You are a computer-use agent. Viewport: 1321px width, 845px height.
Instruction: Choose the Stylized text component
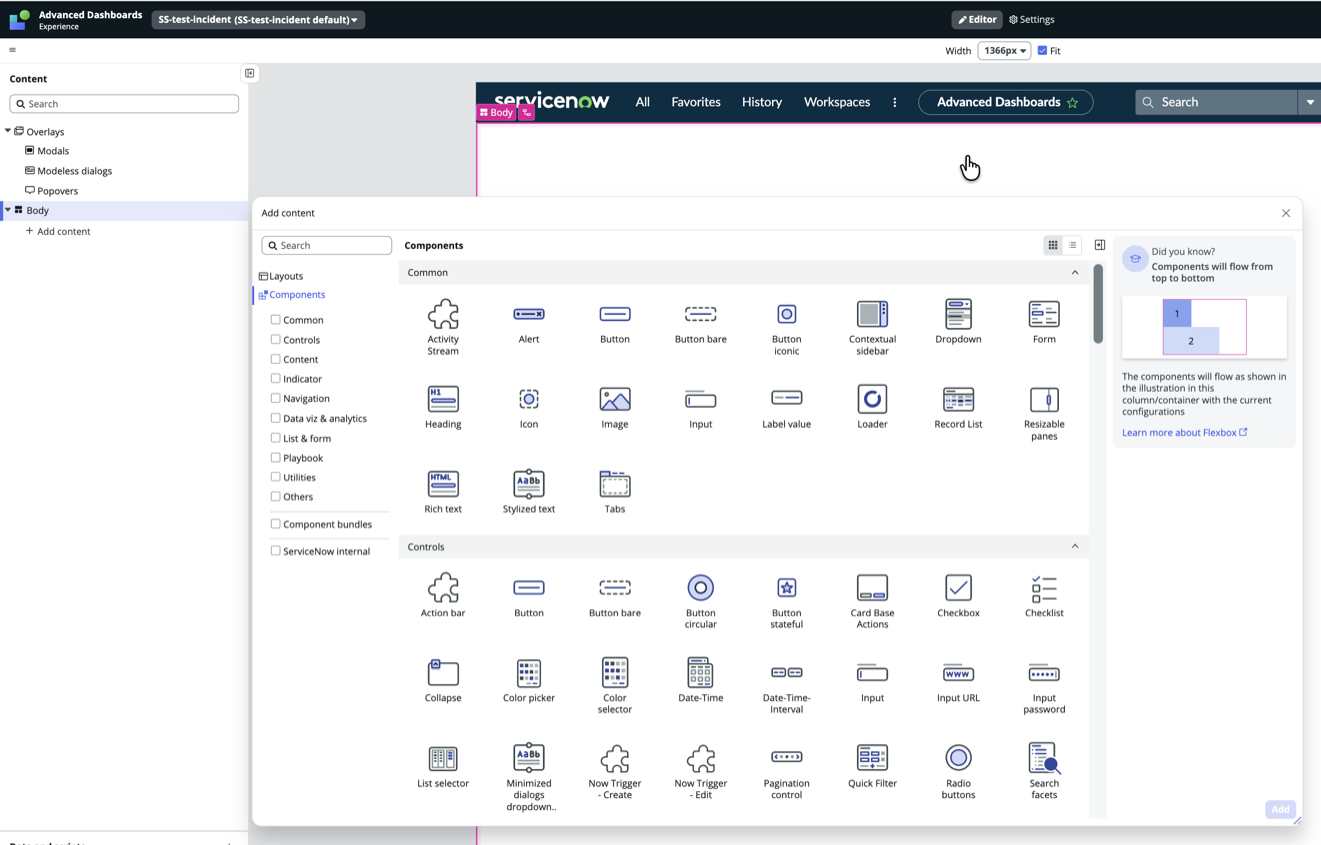(x=529, y=491)
